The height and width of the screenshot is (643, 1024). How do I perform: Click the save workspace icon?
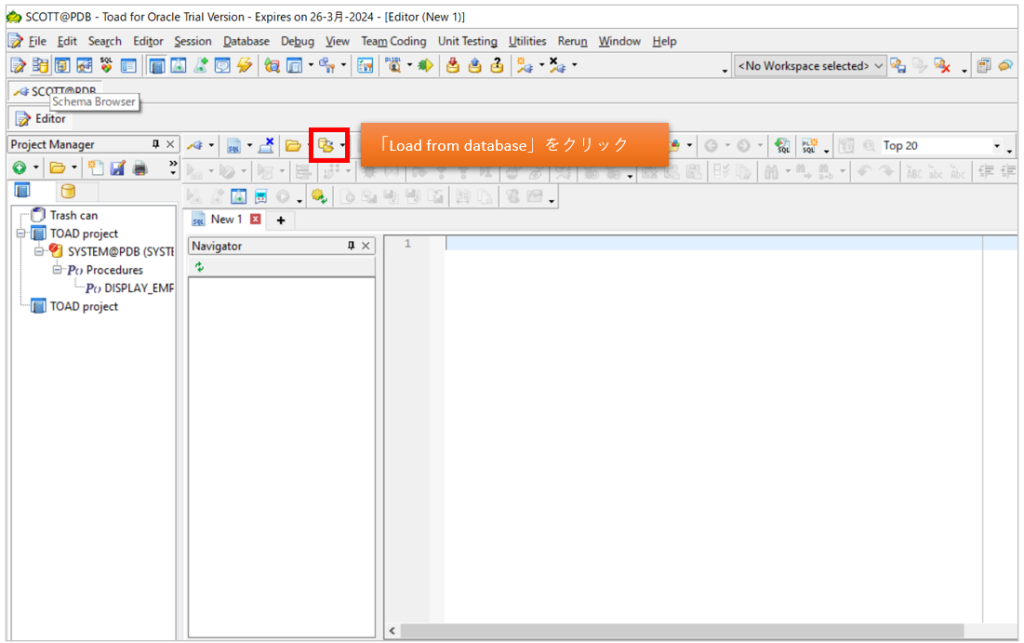(x=898, y=65)
